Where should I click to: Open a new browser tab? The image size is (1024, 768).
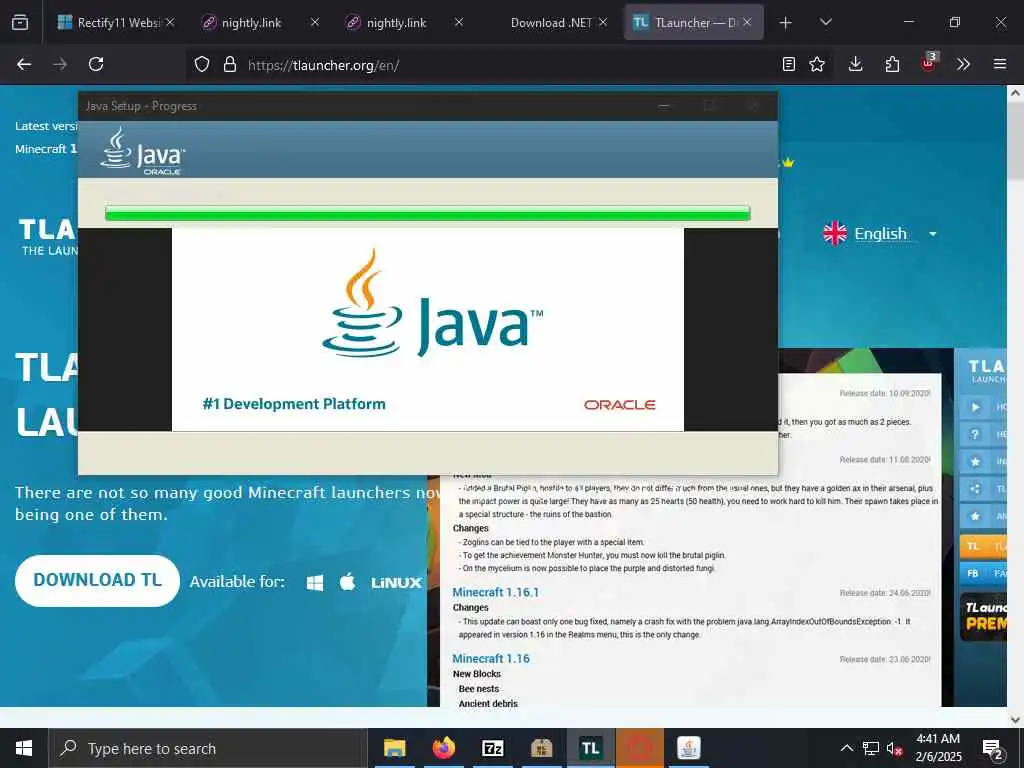click(786, 23)
